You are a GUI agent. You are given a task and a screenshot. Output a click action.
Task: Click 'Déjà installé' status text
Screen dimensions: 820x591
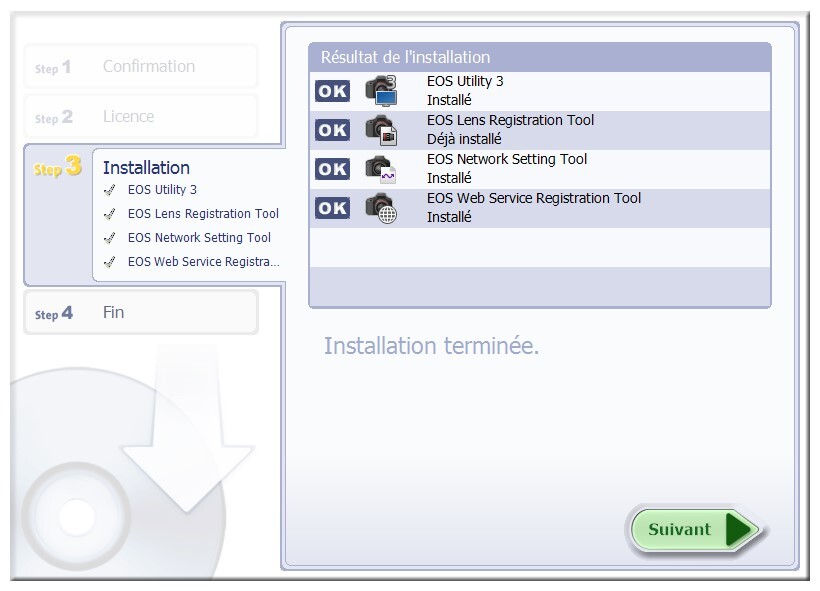464,139
